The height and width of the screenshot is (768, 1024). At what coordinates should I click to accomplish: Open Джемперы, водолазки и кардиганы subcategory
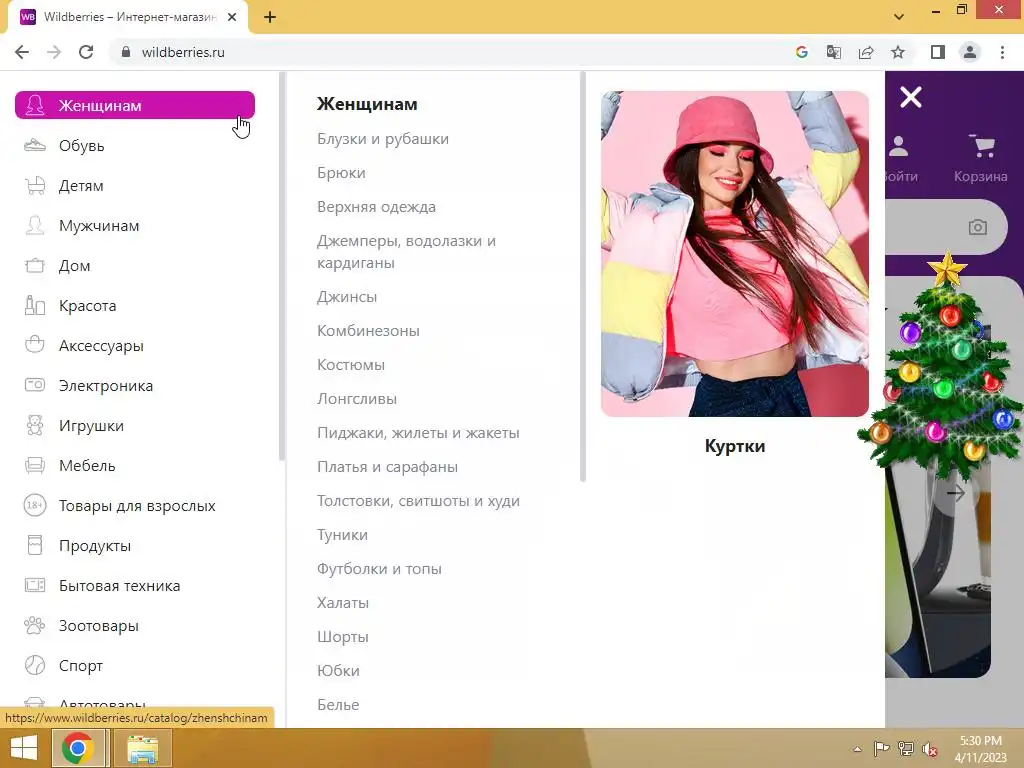(x=406, y=251)
